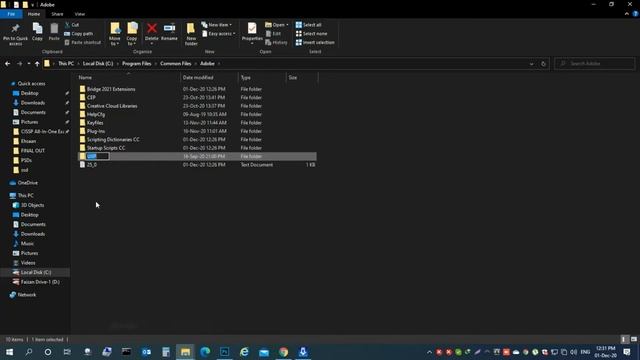Switch to the Share ribbon tab

[x=57, y=14]
